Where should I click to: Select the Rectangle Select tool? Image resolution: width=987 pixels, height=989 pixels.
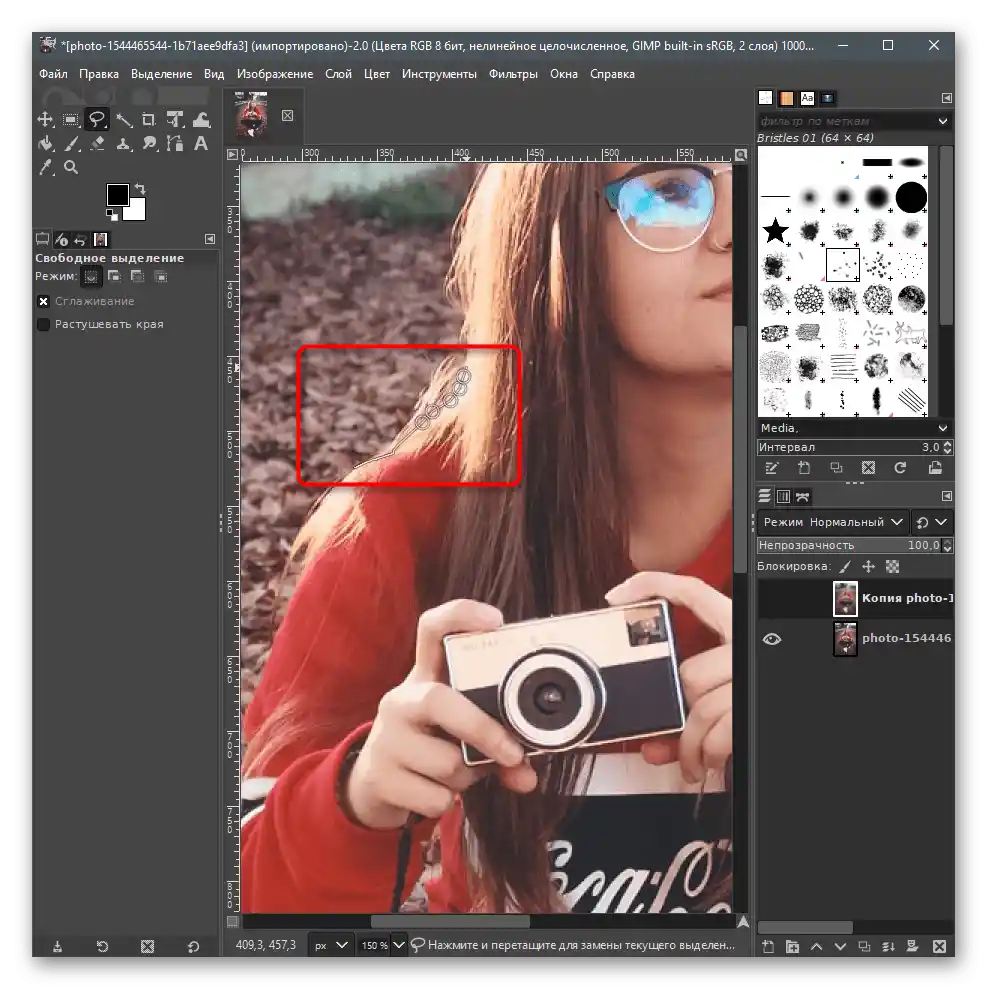pos(71,119)
